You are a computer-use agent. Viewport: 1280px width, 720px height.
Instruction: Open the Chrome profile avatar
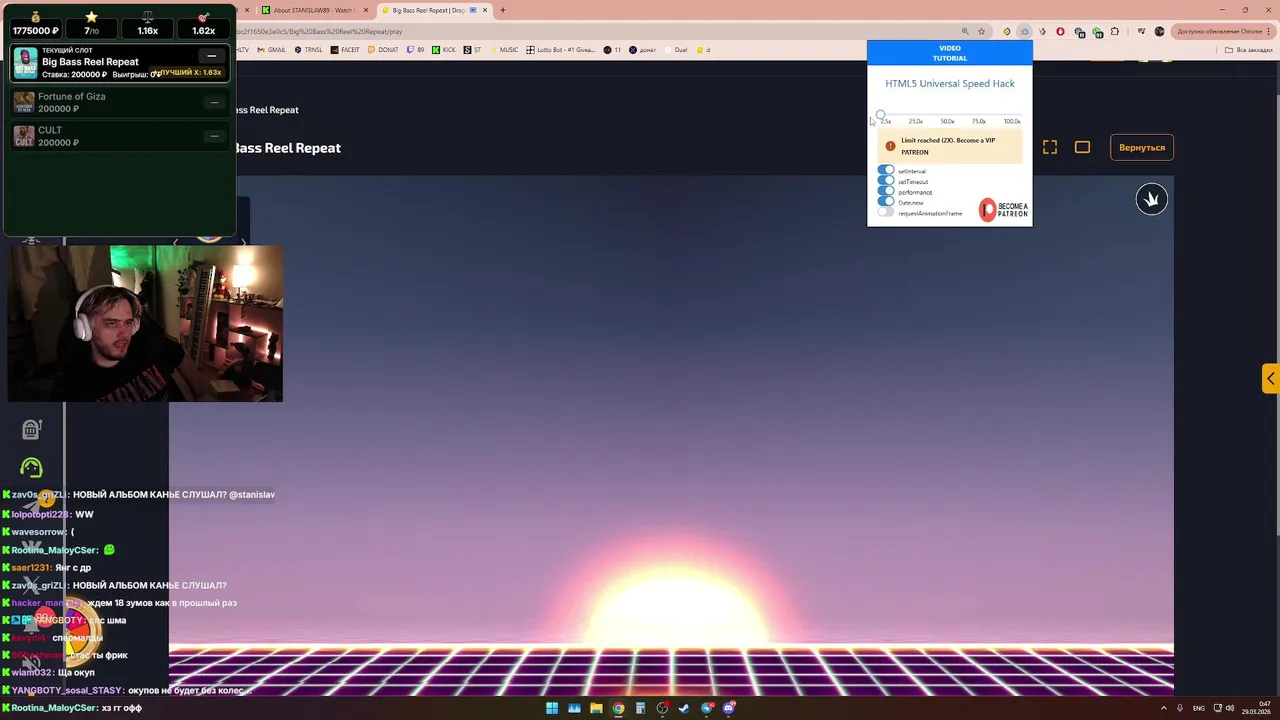click(1160, 31)
